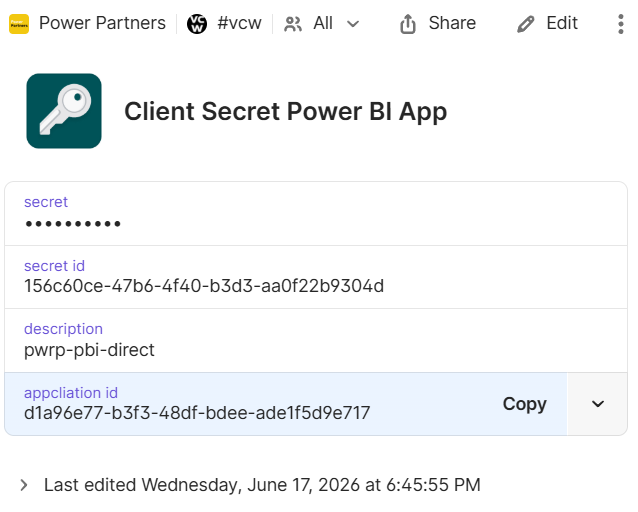This screenshot has height=512, width=638.
Task: Click the Edit pencil icon
Action: pos(525,24)
